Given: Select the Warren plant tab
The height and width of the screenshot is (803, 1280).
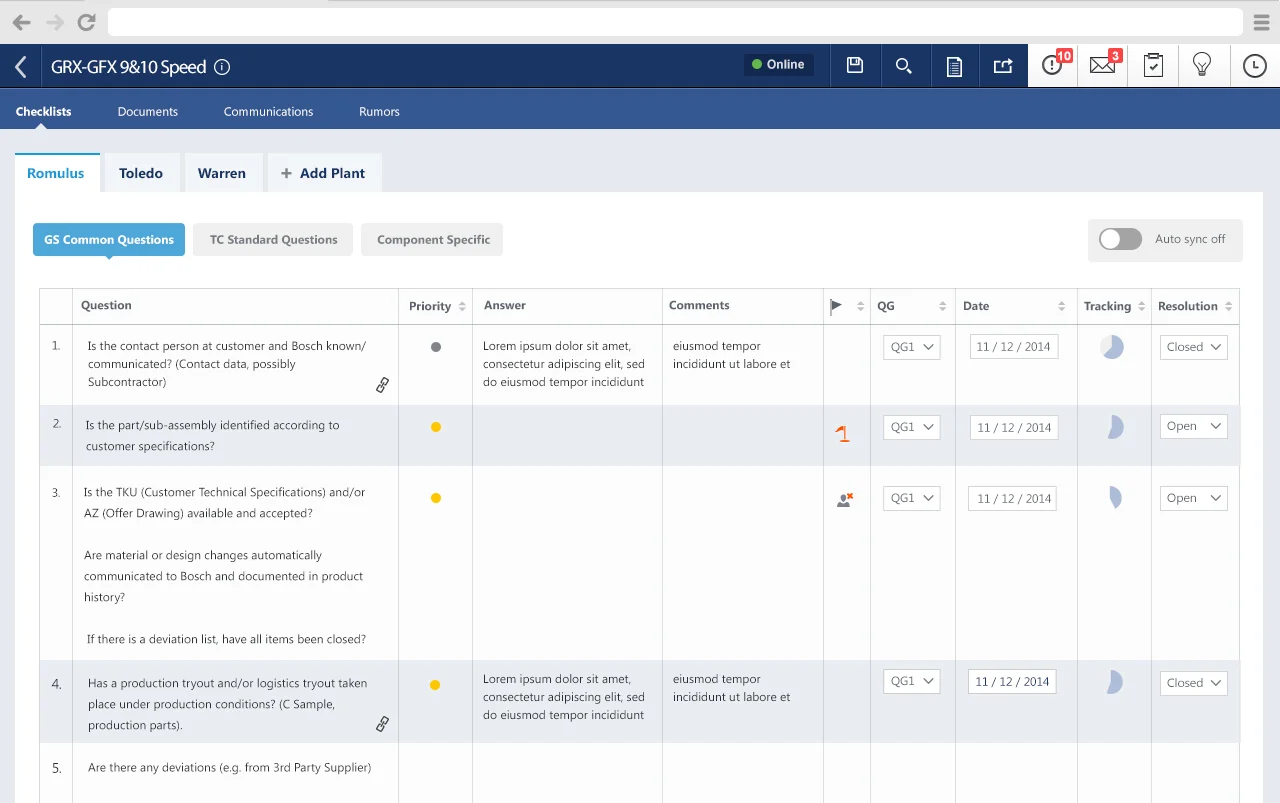Looking at the screenshot, I should click(x=222, y=173).
